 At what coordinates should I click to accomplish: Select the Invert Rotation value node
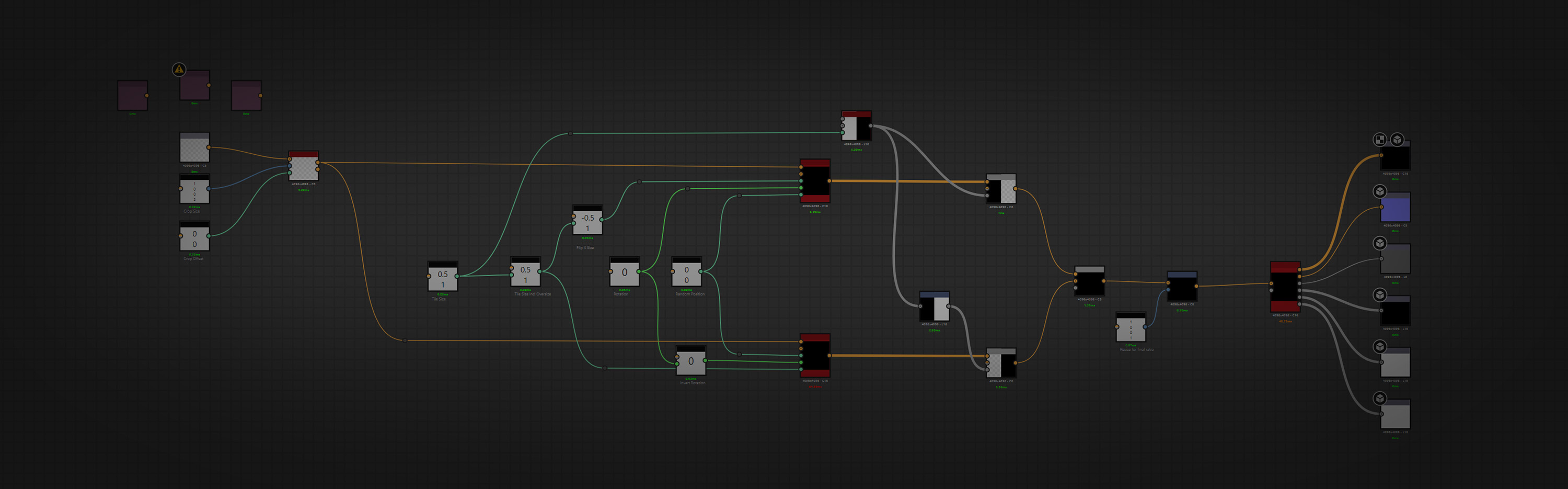tap(691, 360)
